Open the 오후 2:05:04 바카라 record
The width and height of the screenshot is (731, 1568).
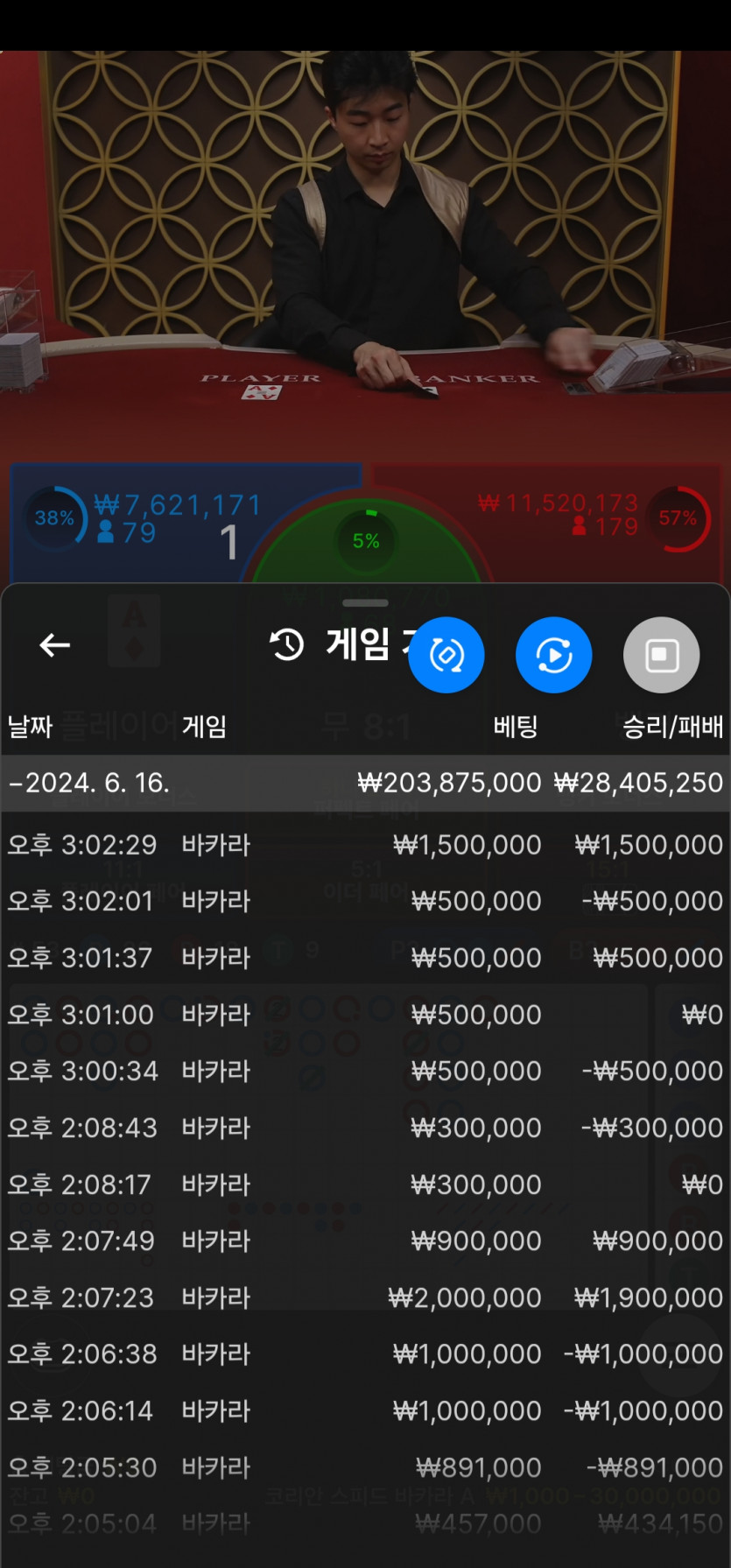366,1524
